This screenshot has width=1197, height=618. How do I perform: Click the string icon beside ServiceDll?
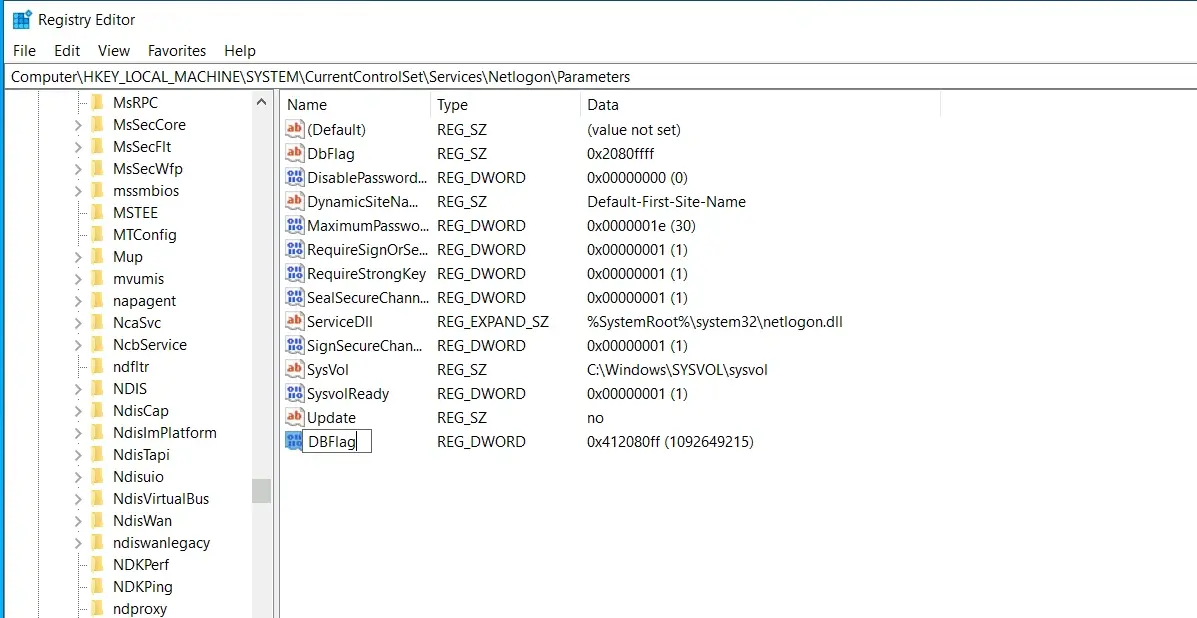(295, 321)
